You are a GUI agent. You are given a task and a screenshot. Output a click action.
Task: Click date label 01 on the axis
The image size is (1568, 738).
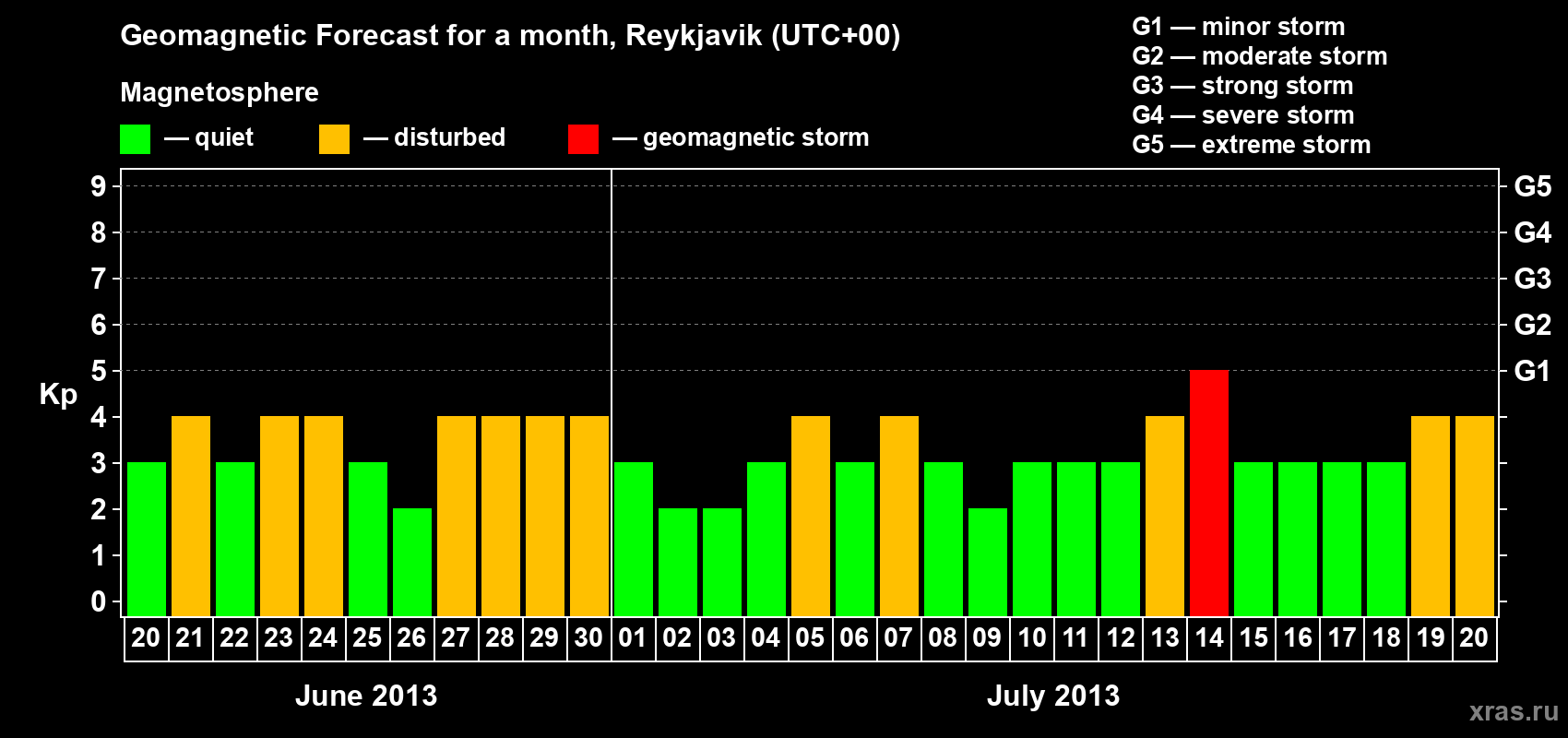633,638
